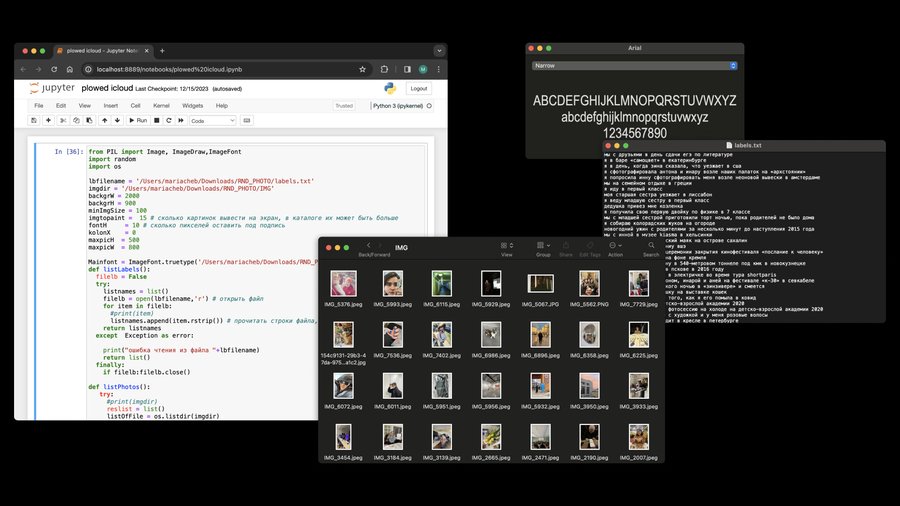The image size is (900, 506).
Task: Restart kernel and run all cells
Action: click(181, 120)
